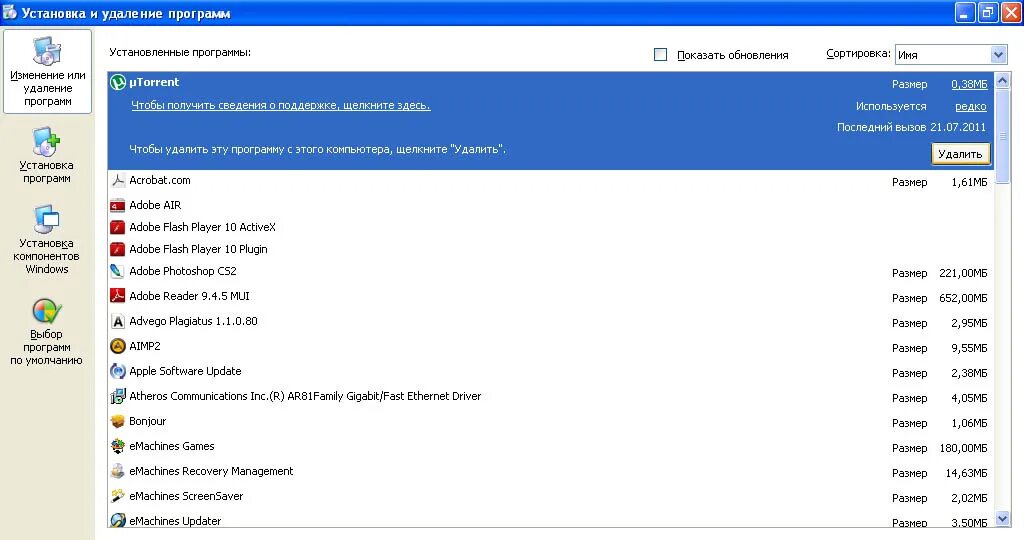This screenshot has height=540, width=1024.
Task: Select the 'Adobe AIR' entry
Action: 551,205
